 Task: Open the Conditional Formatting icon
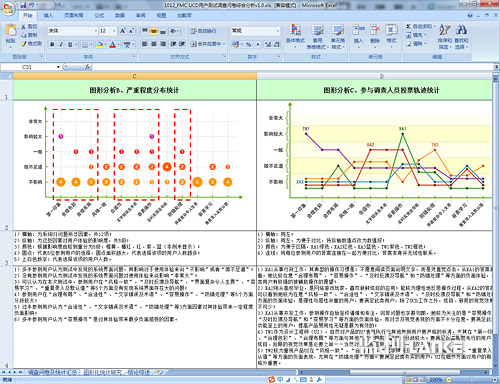[295, 30]
